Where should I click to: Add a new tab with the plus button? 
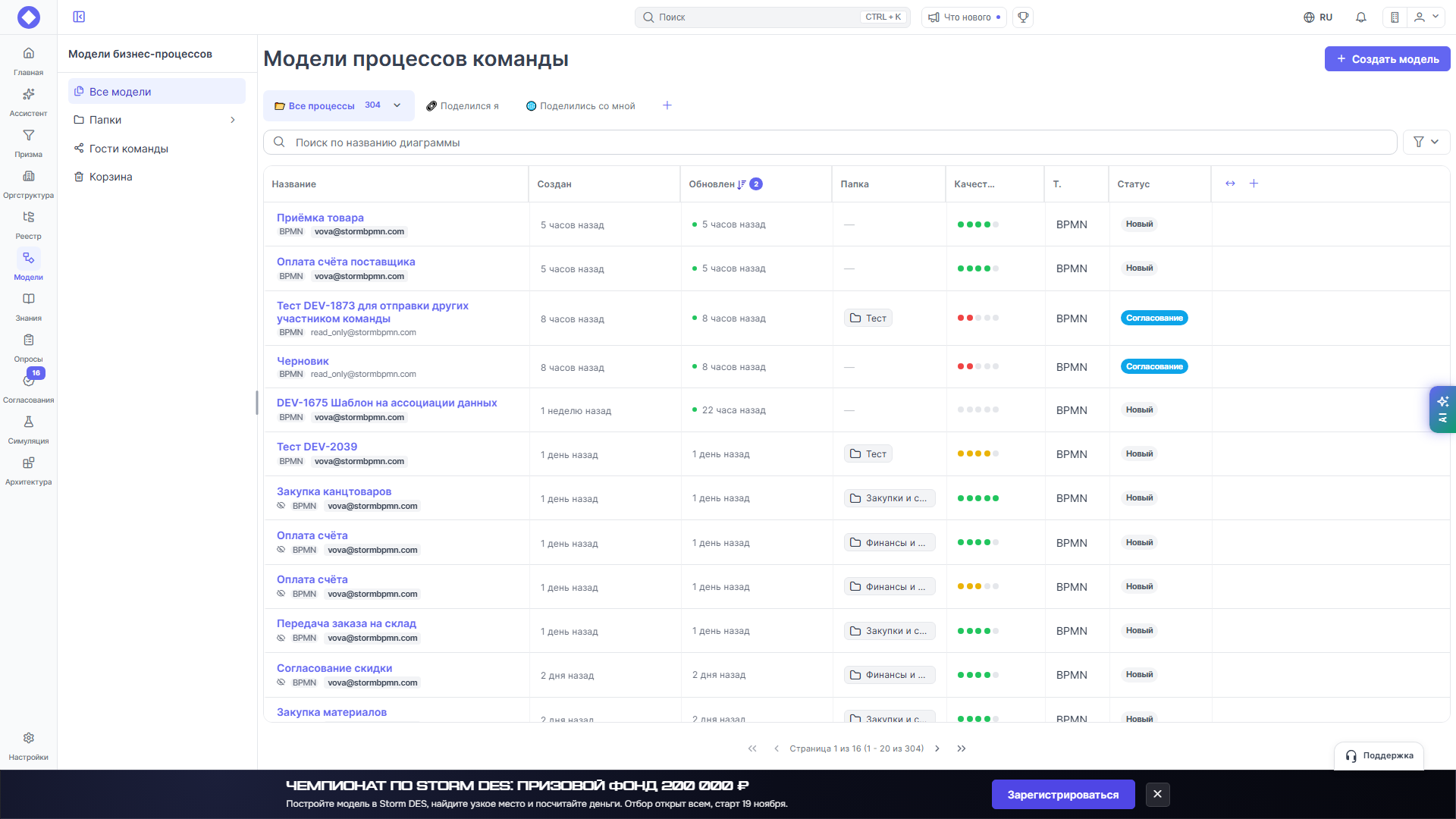[x=667, y=105]
